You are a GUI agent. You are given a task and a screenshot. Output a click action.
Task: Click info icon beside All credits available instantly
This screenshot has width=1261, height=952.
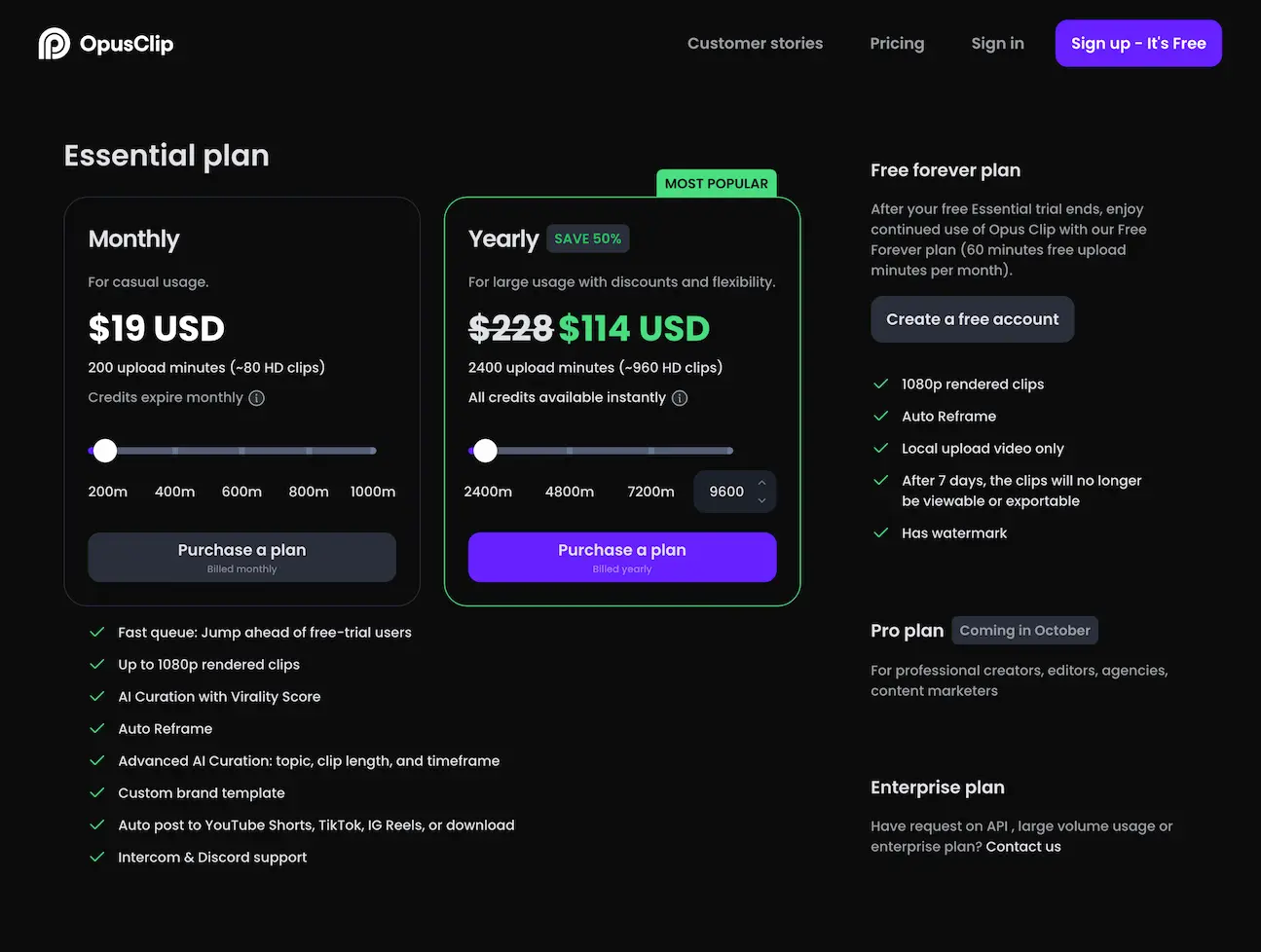click(680, 398)
